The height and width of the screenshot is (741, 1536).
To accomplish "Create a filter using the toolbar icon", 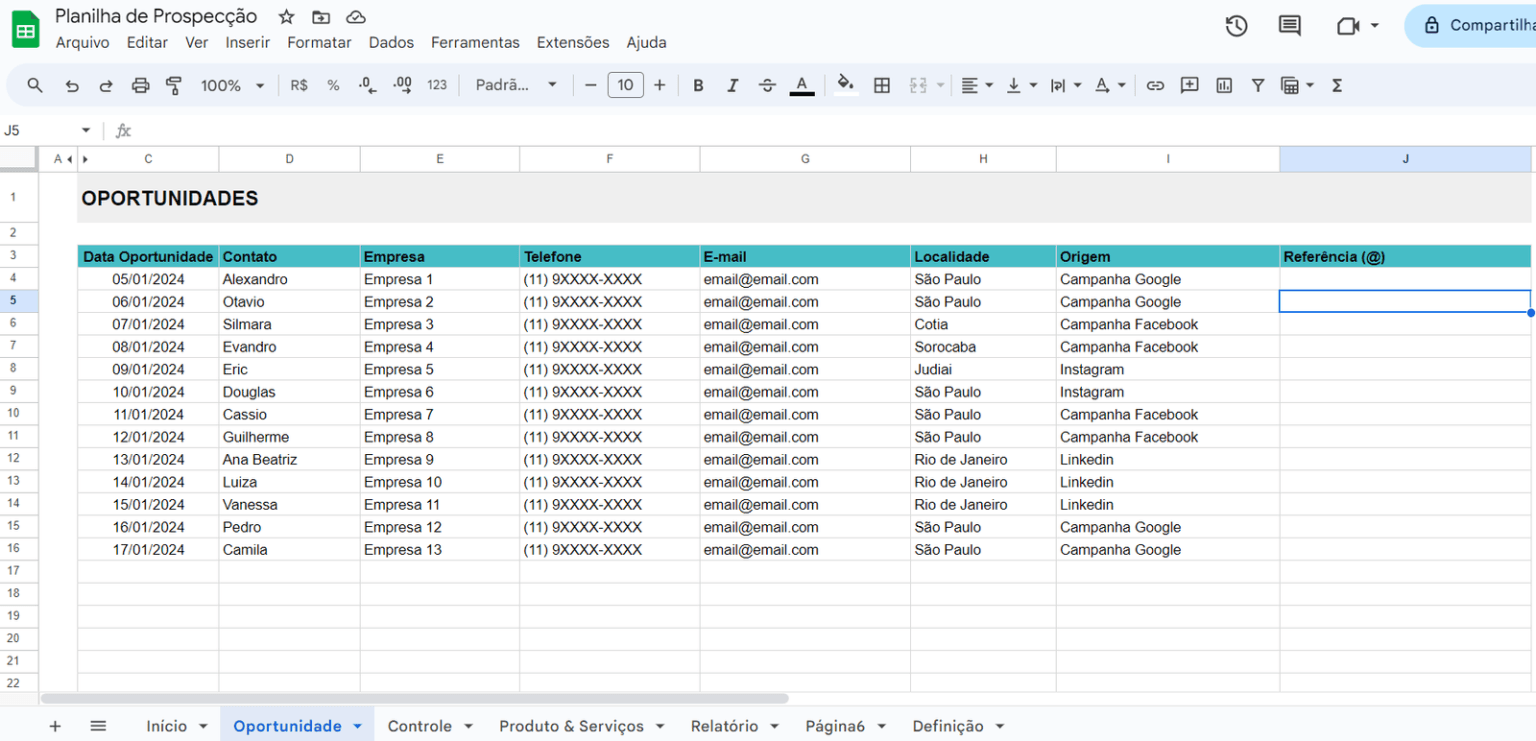I will pos(1257,85).
